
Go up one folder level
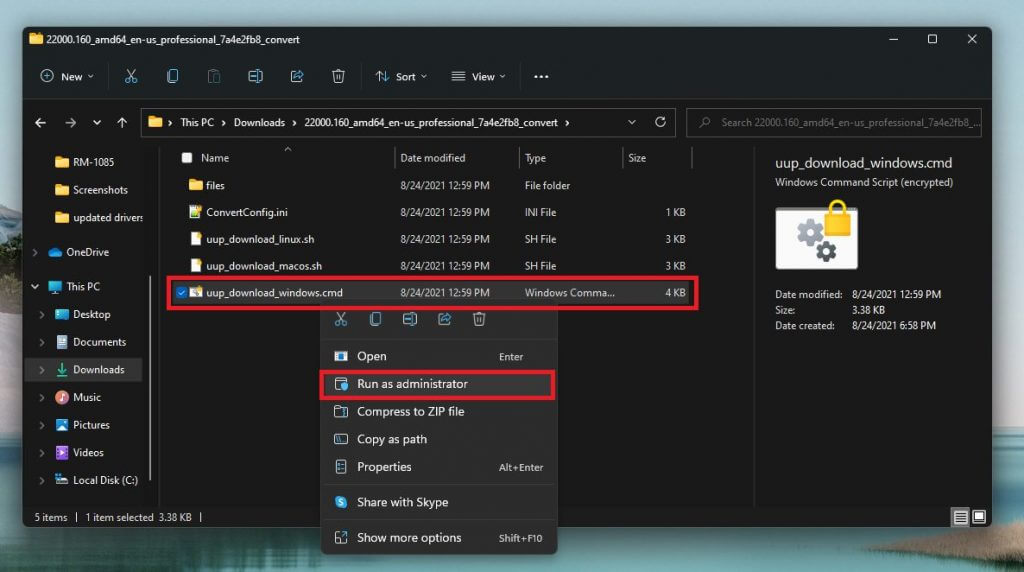pyautogui.click(x=122, y=122)
